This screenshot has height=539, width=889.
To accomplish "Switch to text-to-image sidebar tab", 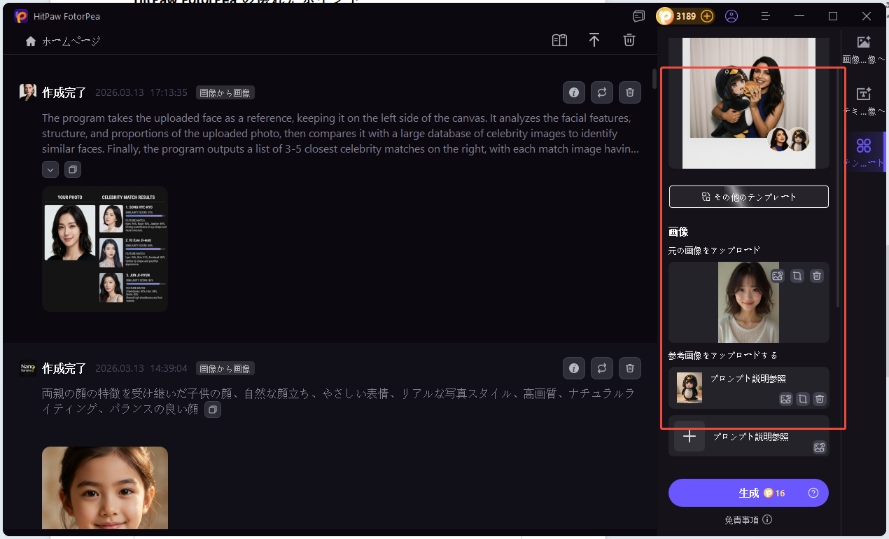I will pyautogui.click(x=863, y=101).
